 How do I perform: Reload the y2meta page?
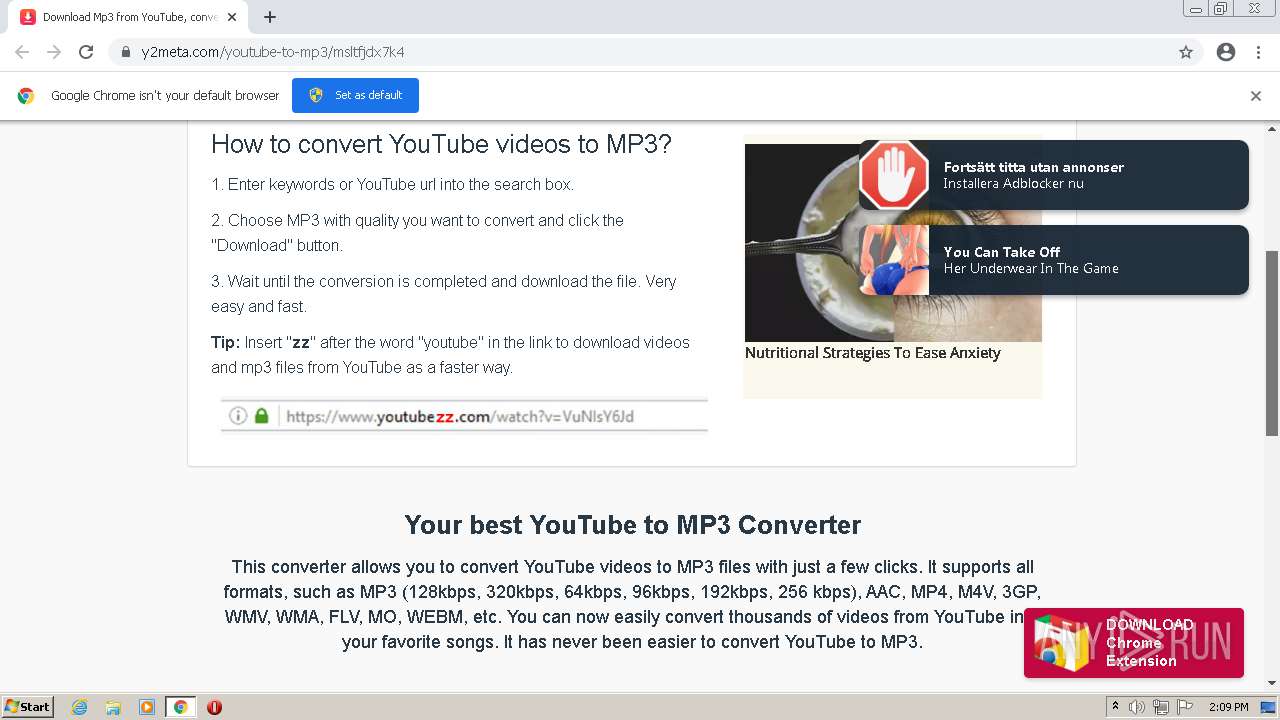pos(86,52)
